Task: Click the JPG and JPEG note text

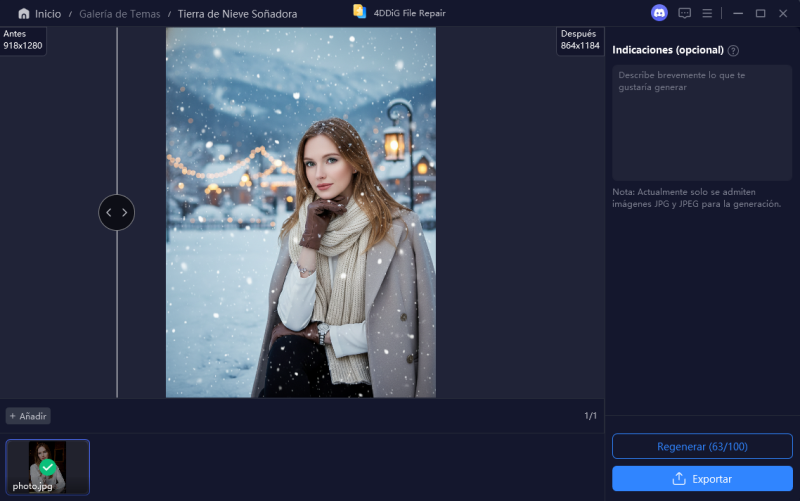Action: [x=696, y=198]
